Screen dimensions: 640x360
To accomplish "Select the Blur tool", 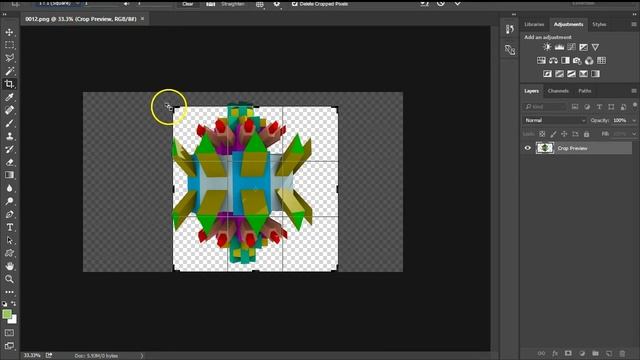I will pyautogui.click(x=9, y=188).
